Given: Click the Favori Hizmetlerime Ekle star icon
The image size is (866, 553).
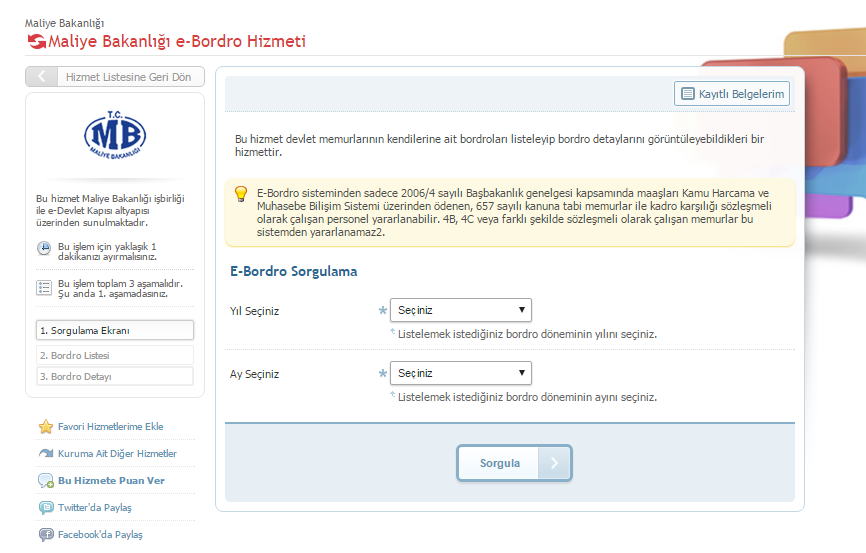Looking at the screenshot, I should click(x=46, y=426).
